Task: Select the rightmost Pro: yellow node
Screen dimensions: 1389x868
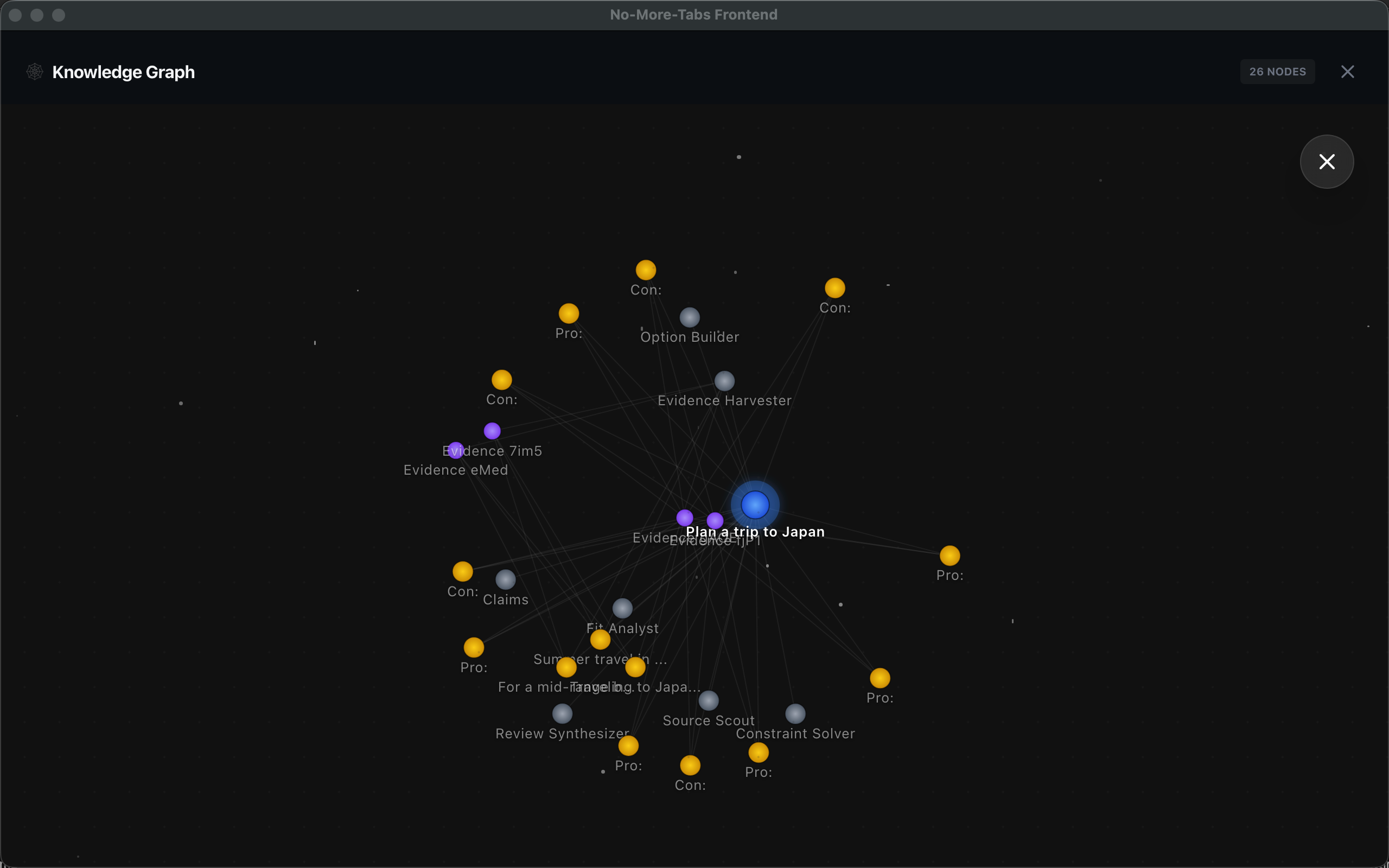Action: click(950, 555)
